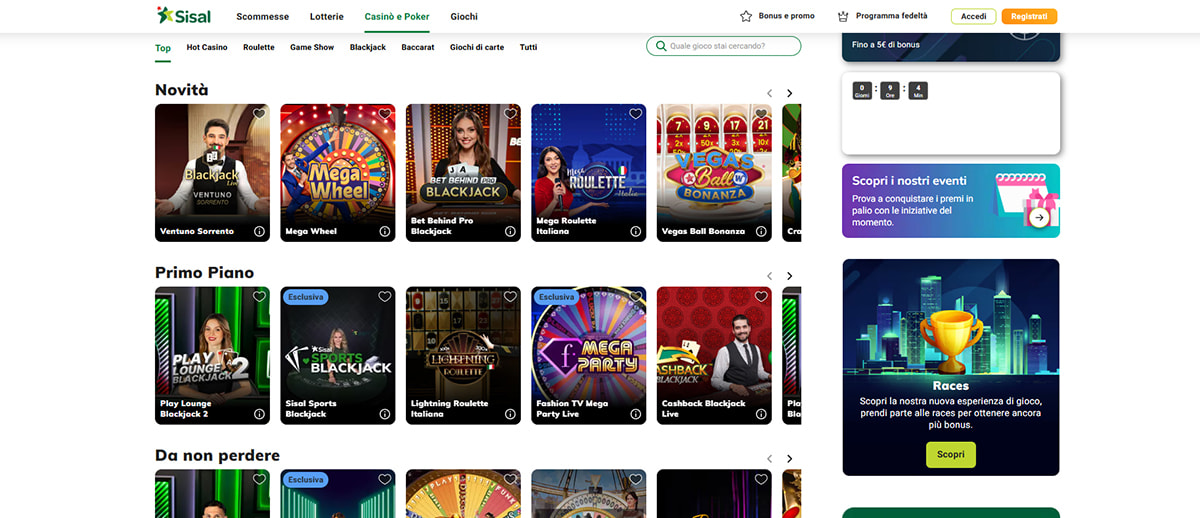Select the Tutti tab
Image resolution: width=1200 pixels, height=518 pixels.
(528, 47)
